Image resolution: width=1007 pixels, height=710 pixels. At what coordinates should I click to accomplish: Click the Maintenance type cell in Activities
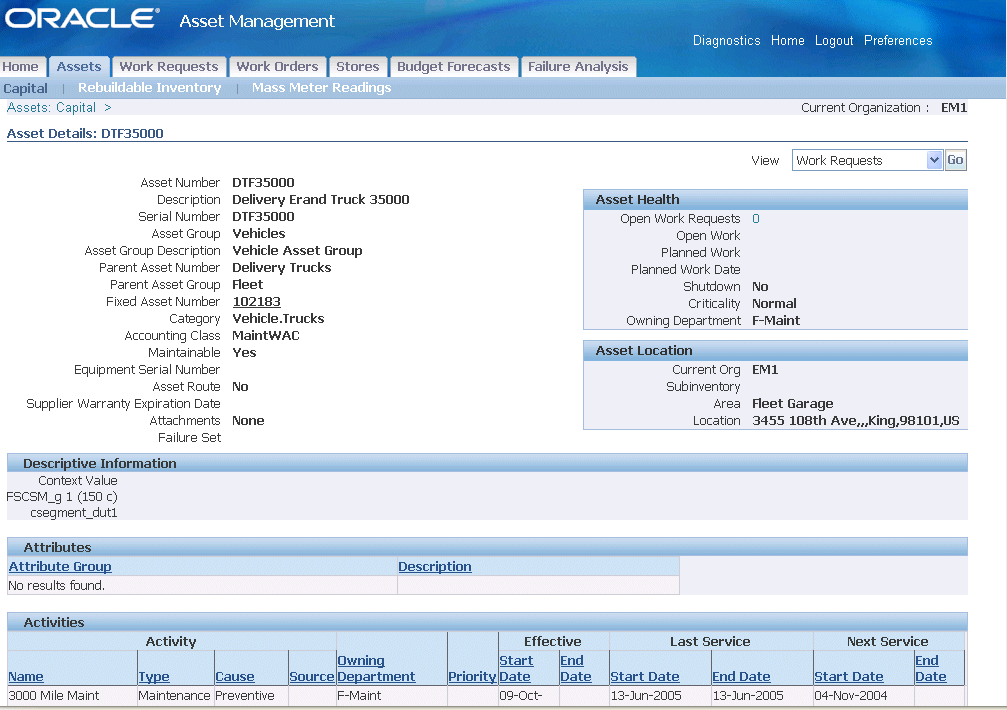point(174,696)
